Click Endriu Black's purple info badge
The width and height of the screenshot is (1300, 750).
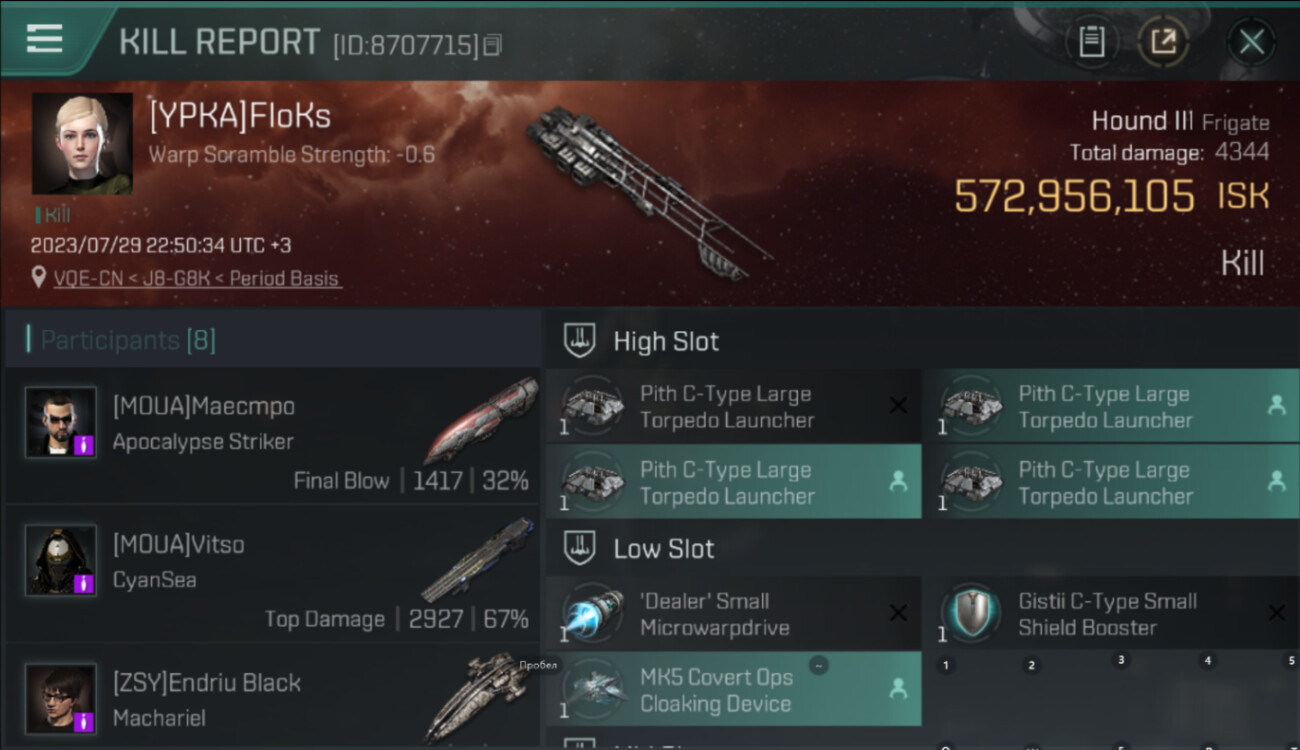pos(84,720)
